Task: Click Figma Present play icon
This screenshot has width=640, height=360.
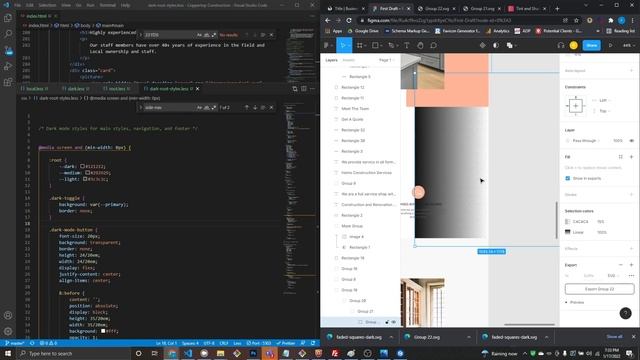Action: [611, 45]
